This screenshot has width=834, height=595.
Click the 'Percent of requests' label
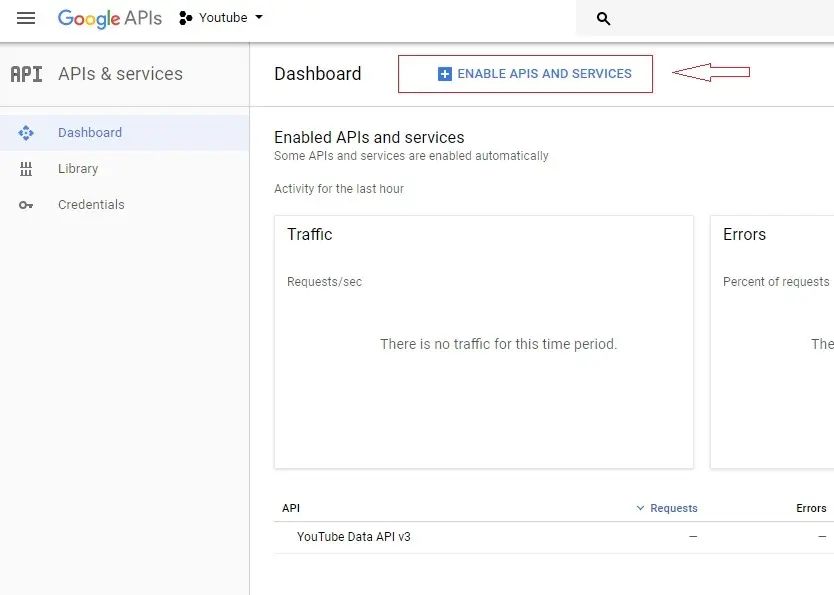point(776,282)
